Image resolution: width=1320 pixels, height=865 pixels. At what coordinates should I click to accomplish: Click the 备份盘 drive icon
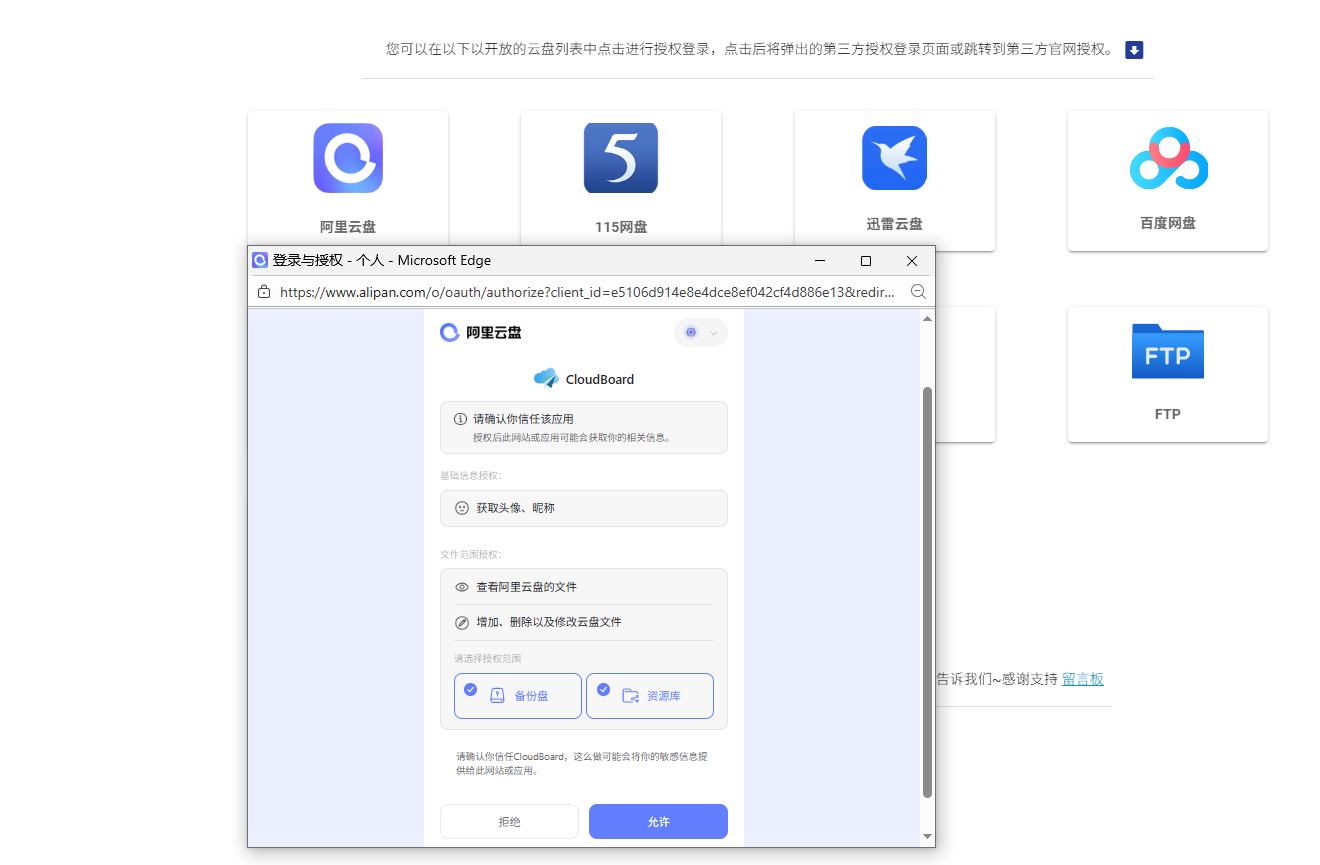coord(499,695)
